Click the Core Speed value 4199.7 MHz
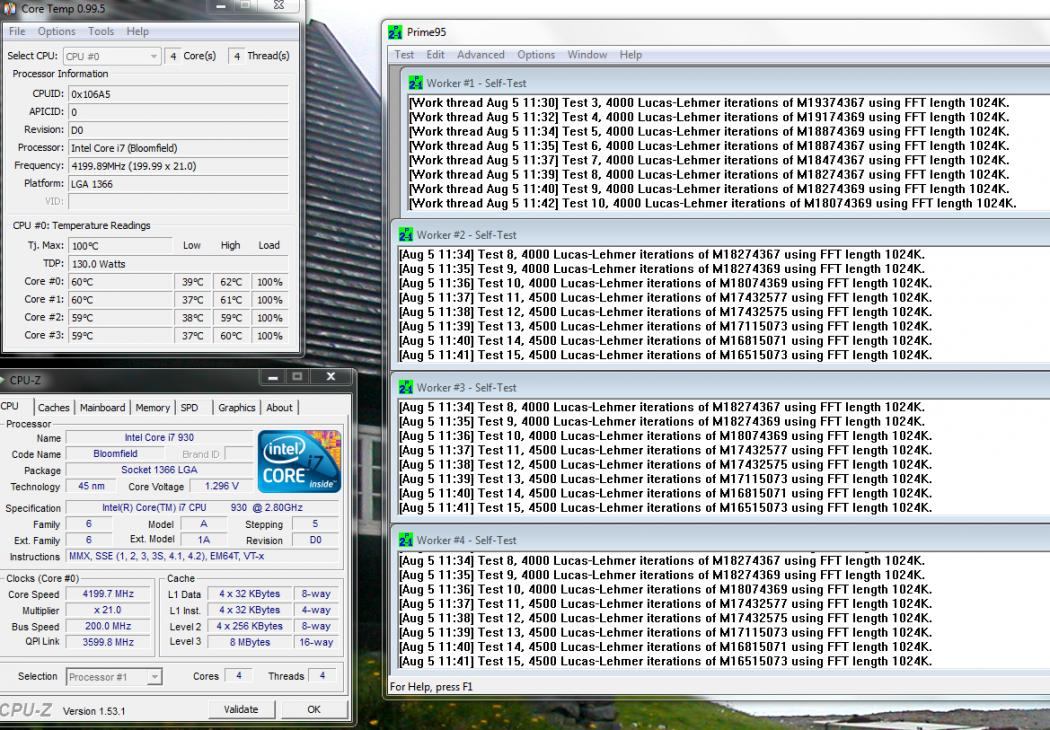Screen dimensions: 1050x730 (x=108, y=594)
